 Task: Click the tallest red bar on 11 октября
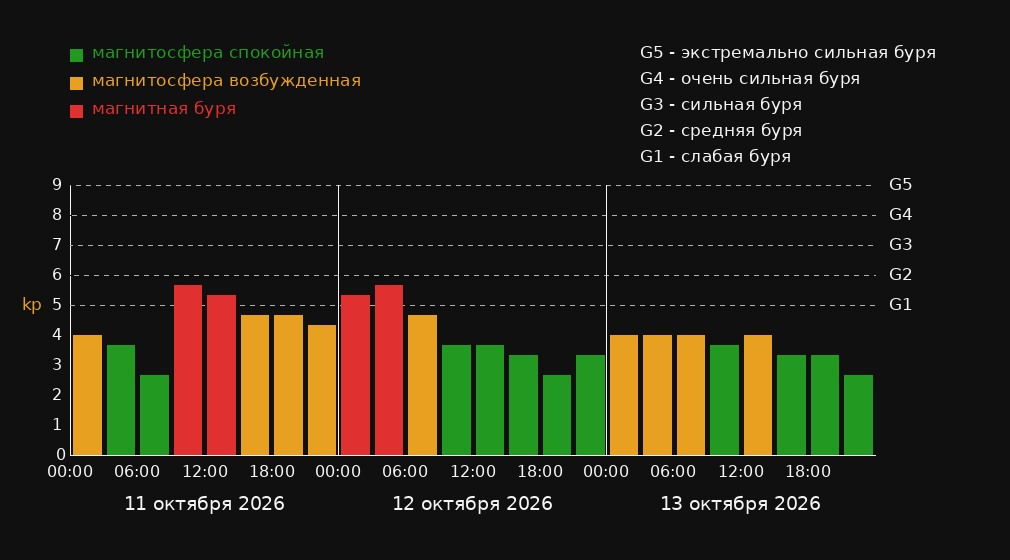click(x=187, y=370)
